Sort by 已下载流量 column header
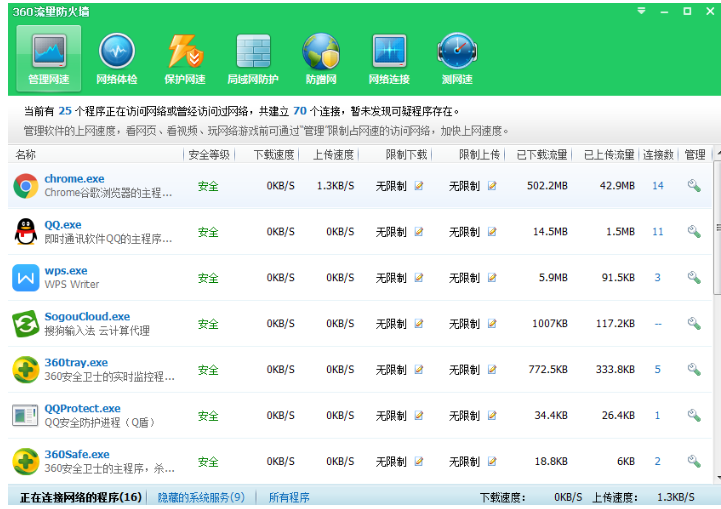This screenshot has width=721, height=509. [541, 155]
